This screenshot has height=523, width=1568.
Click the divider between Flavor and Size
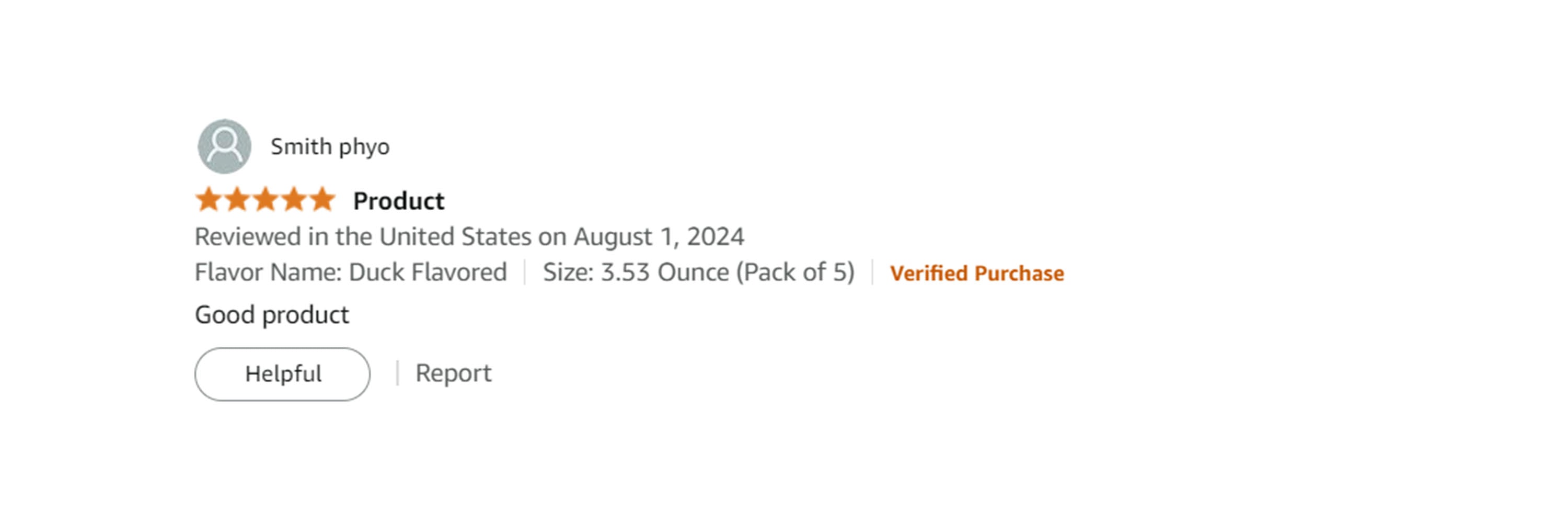(x=525, y=272)
